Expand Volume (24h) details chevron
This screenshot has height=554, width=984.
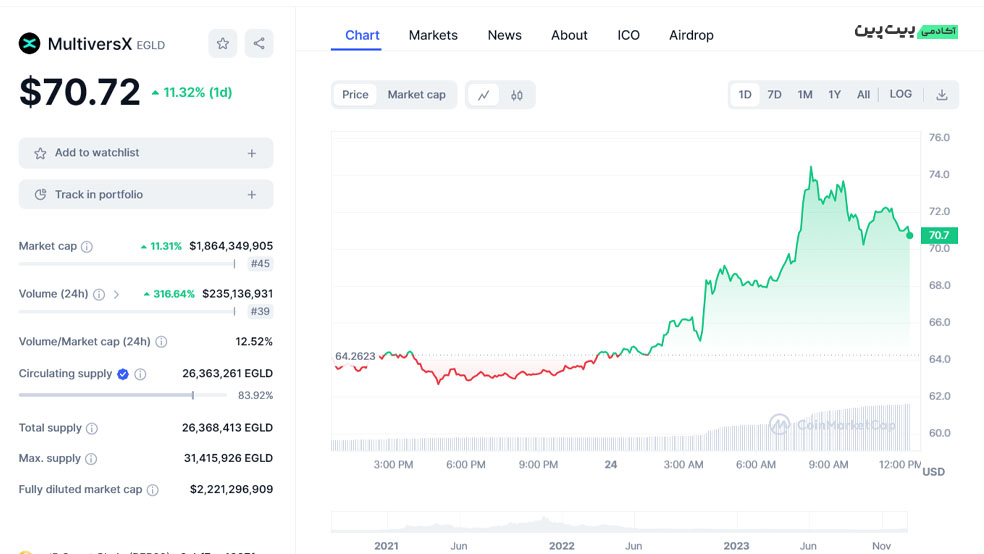117,295
